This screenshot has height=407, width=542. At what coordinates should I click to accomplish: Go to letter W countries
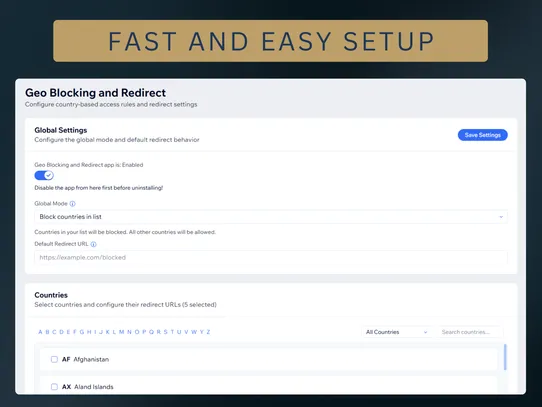point(194,332)
